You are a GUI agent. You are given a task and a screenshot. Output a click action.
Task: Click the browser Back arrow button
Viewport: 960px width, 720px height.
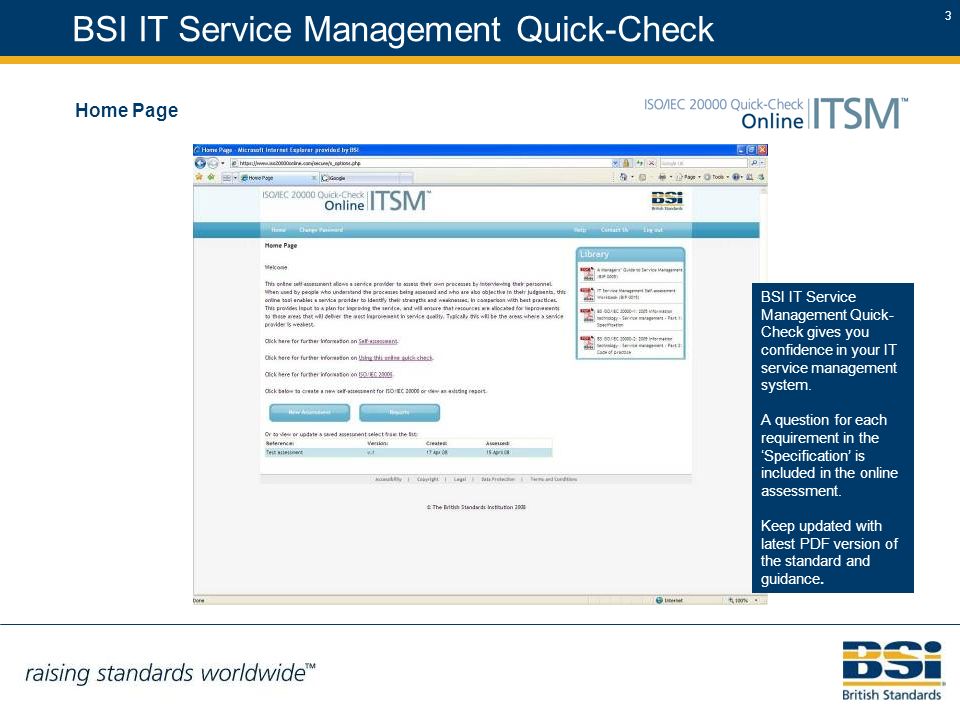pyautogui.click(x=200, y=163)
